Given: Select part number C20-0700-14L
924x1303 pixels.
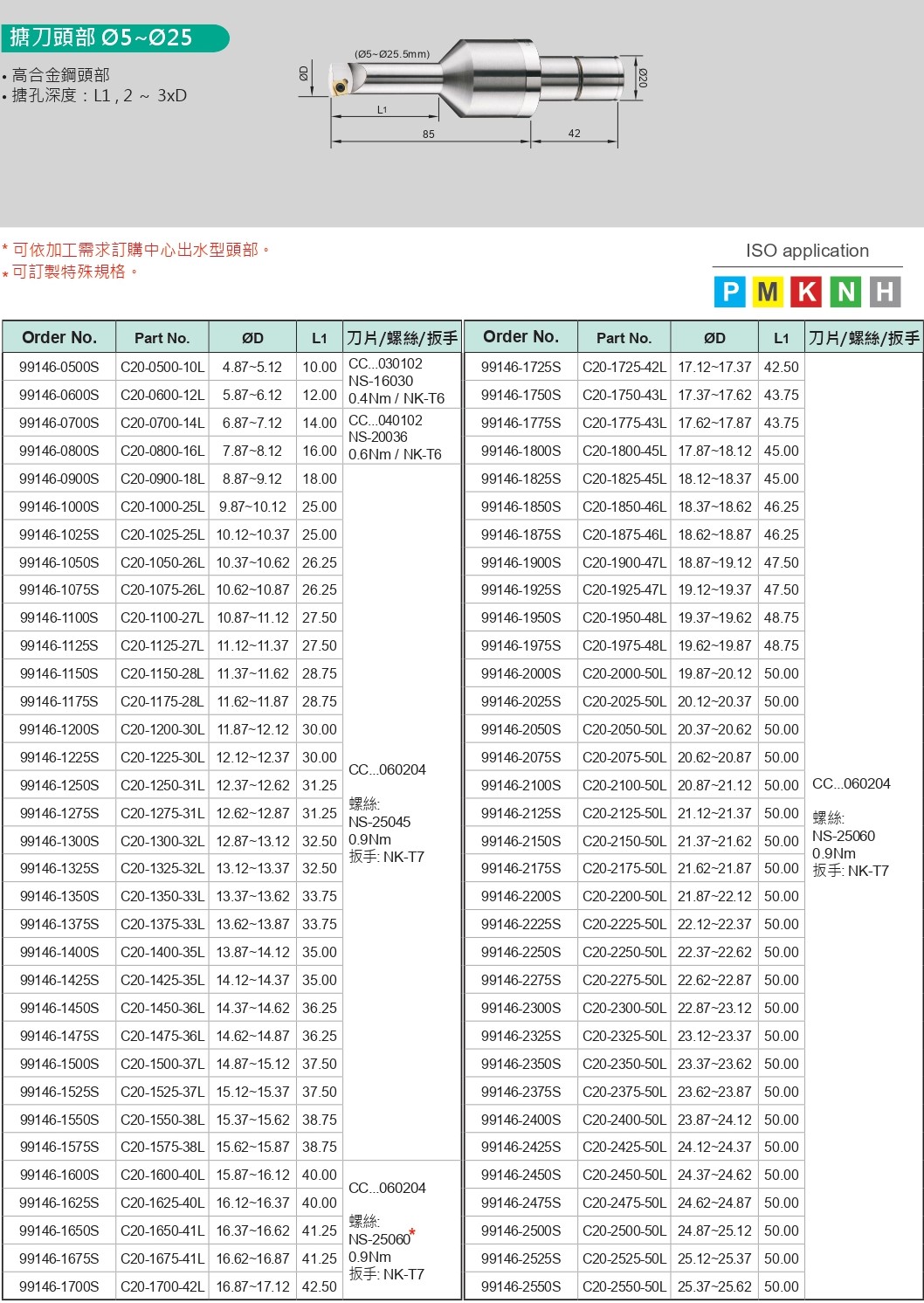Looking at the screenshot, I should click(162, 423).
